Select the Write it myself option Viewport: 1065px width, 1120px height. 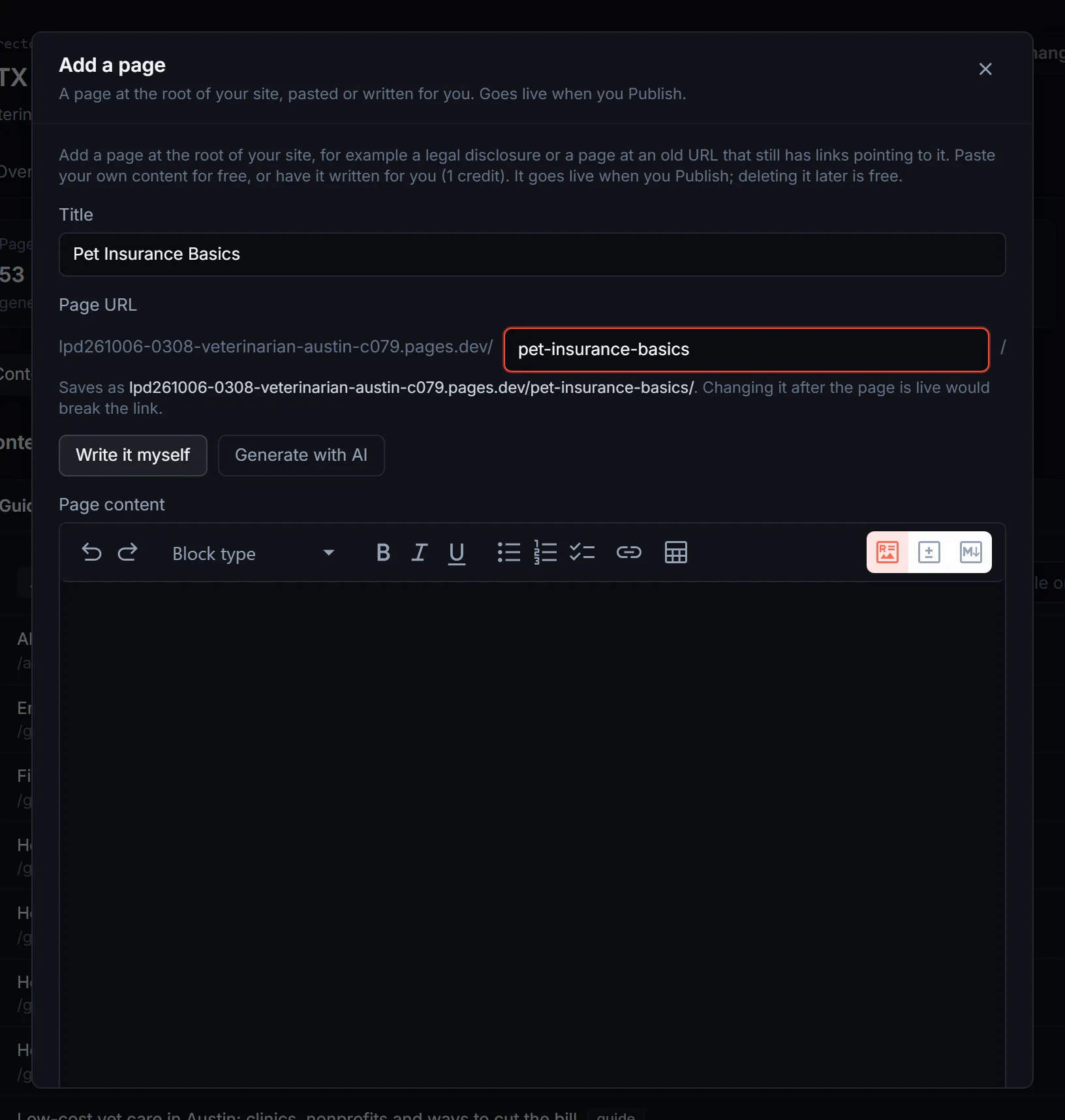(x=133, y=456)
